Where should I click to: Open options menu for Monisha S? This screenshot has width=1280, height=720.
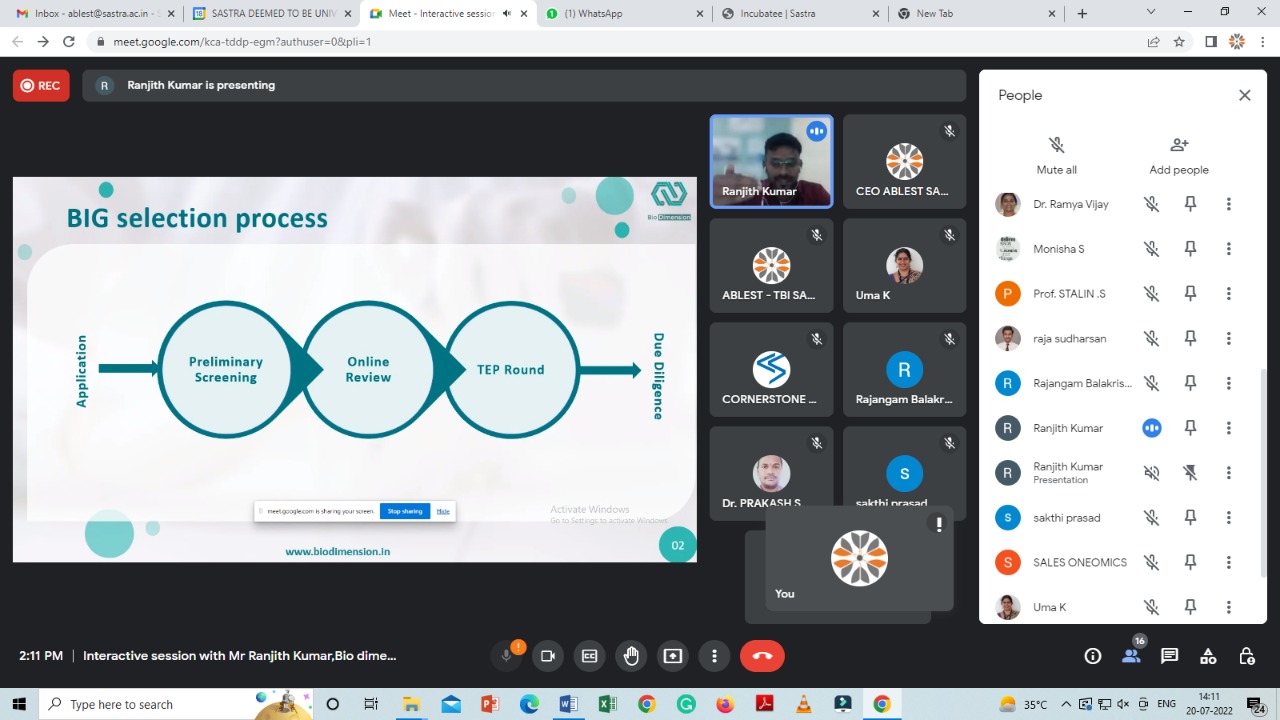click(1229, 249)
